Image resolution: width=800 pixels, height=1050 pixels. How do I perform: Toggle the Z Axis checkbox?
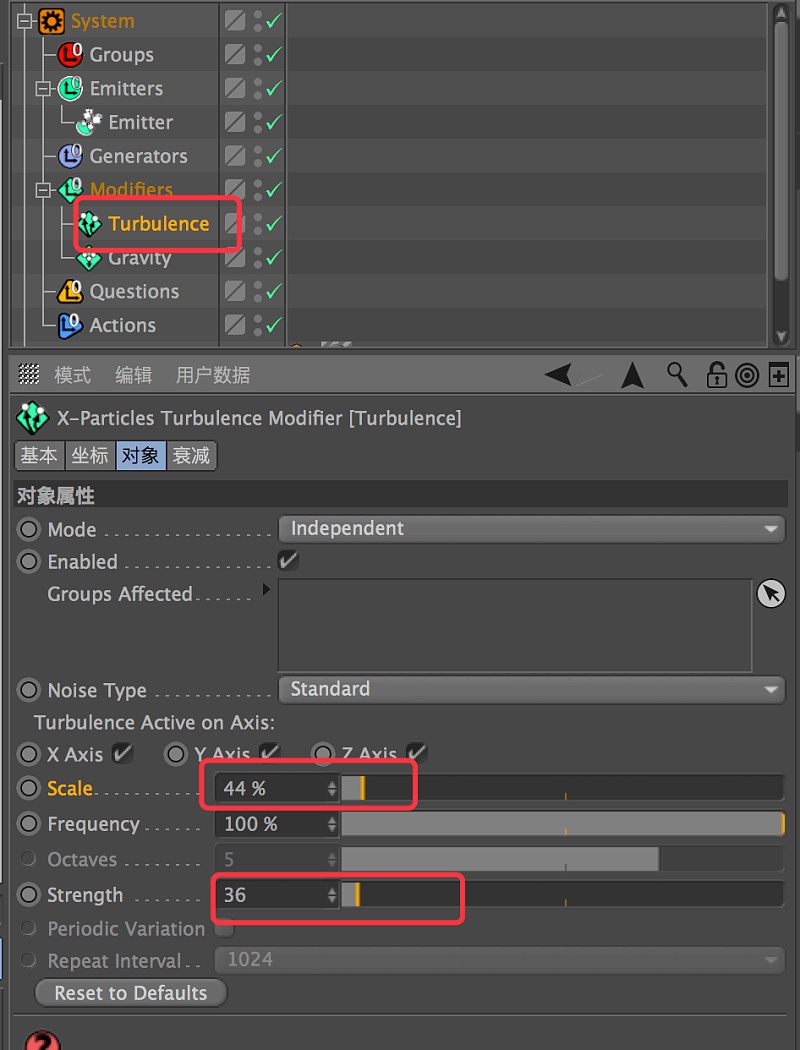(x=416, y=754)
